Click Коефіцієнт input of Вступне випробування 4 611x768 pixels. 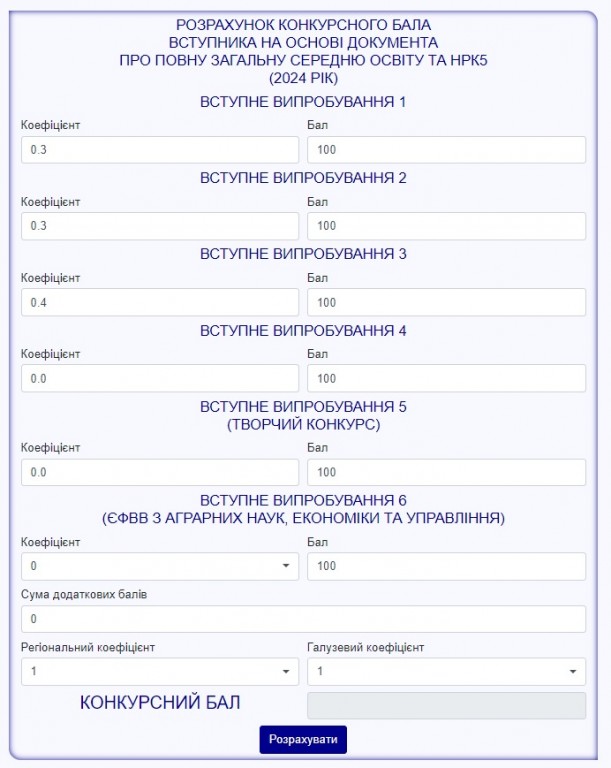[159, 378]
